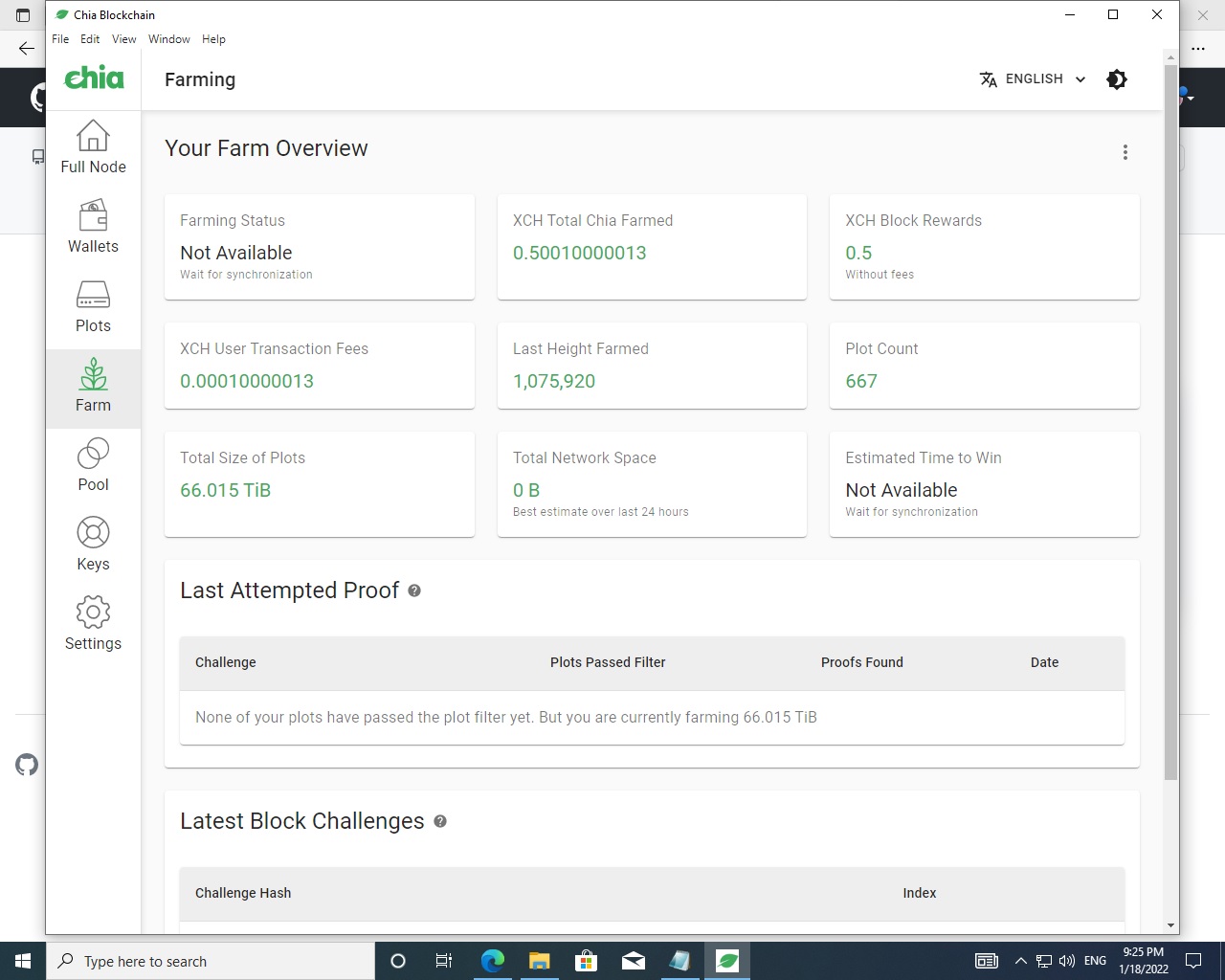
Task: Click the Date column header
Action: point(1045,662)
